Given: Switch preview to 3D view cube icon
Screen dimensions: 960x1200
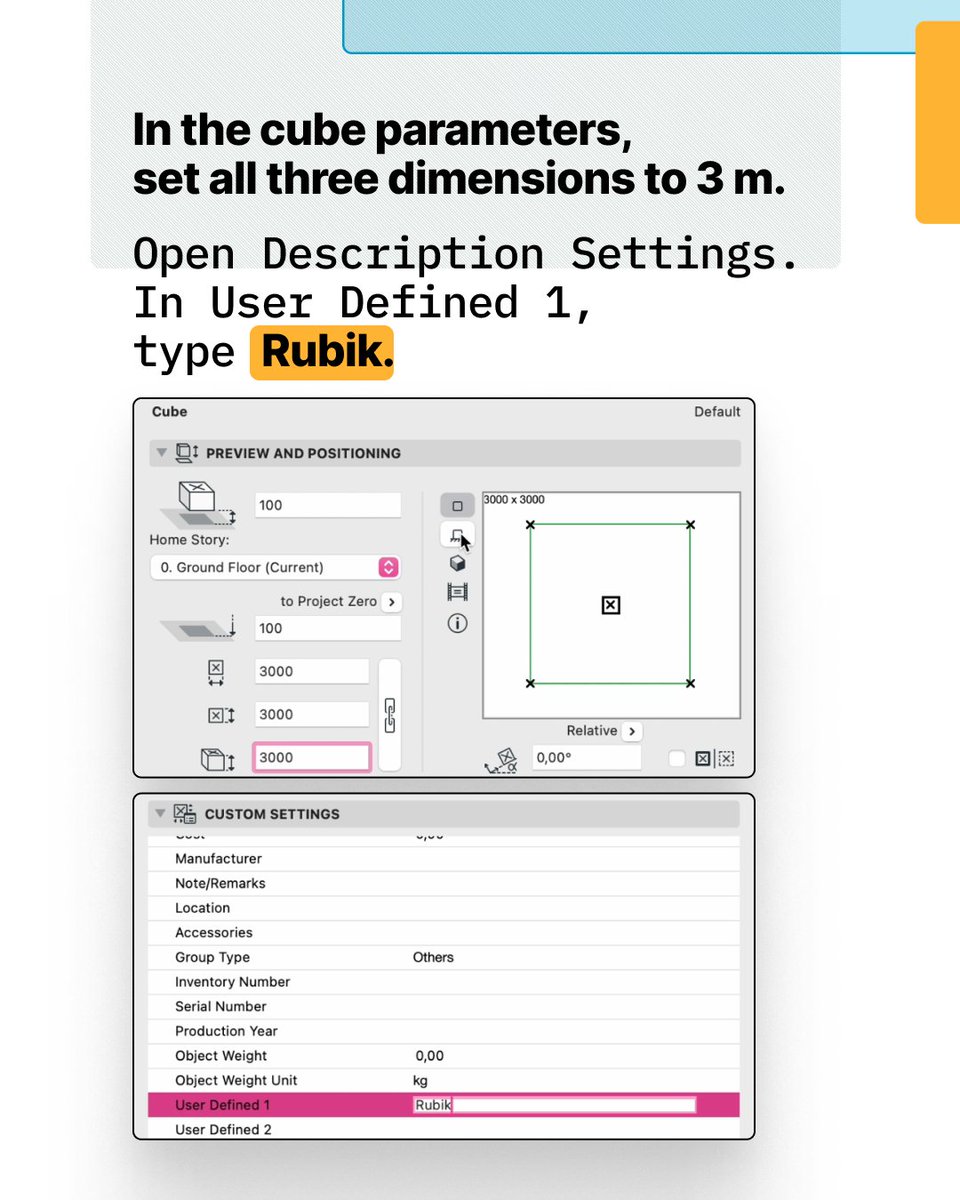Looking at the screenshot, I should 457,561.
